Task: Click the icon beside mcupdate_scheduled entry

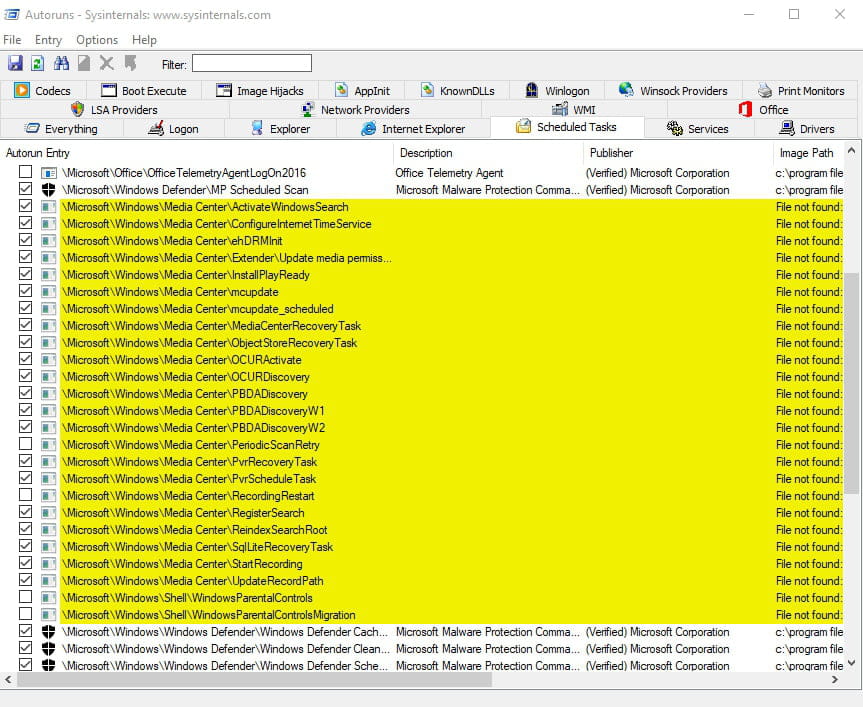Action: [x=49, y=309]
